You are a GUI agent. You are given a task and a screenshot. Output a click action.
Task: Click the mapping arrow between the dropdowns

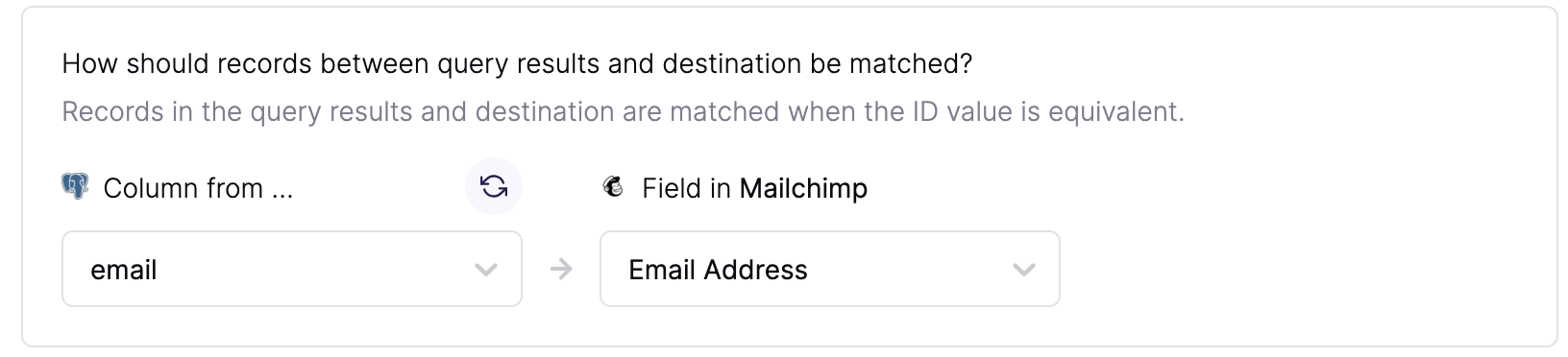click(x=561, y=270)
